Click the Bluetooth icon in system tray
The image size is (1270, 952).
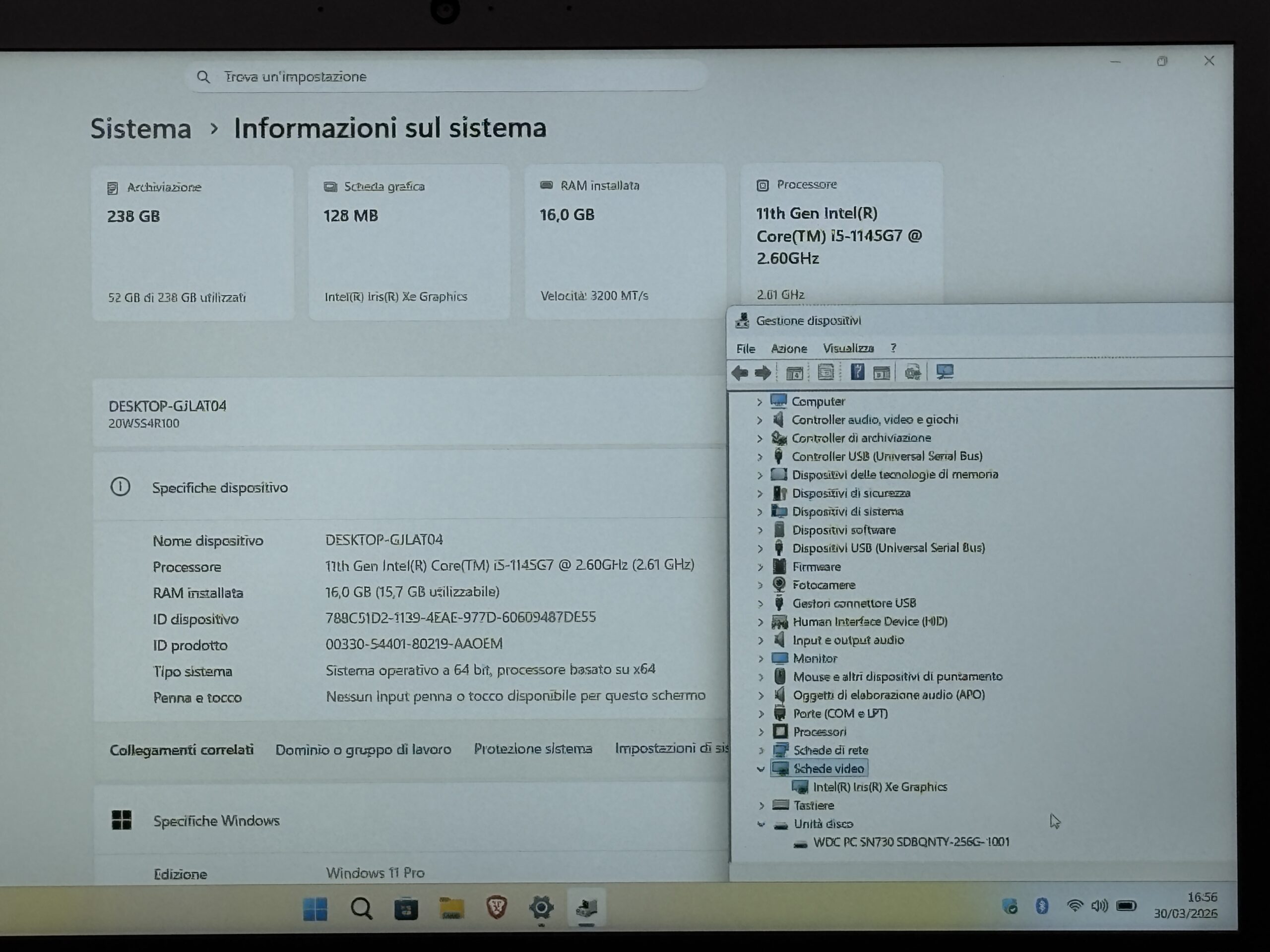tap(1041, 905)
